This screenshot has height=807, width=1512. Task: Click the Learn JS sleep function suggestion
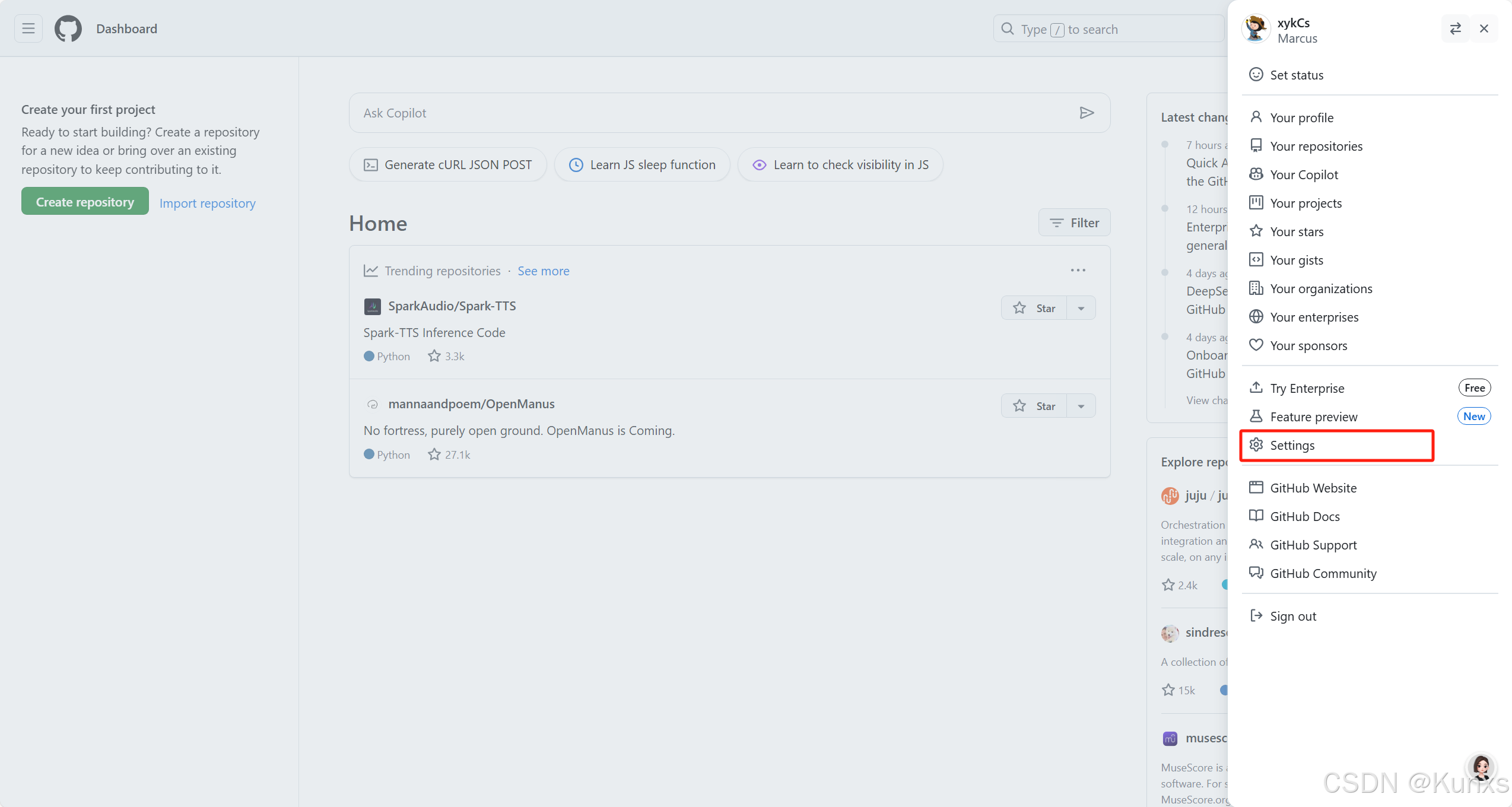click(642, 165)
